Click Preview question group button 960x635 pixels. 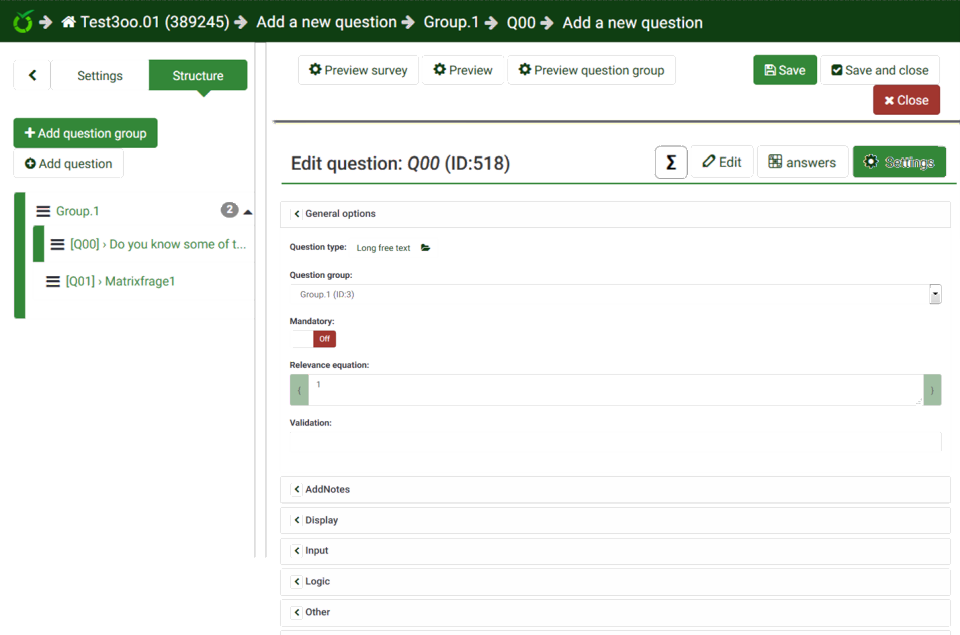[591, 70]
